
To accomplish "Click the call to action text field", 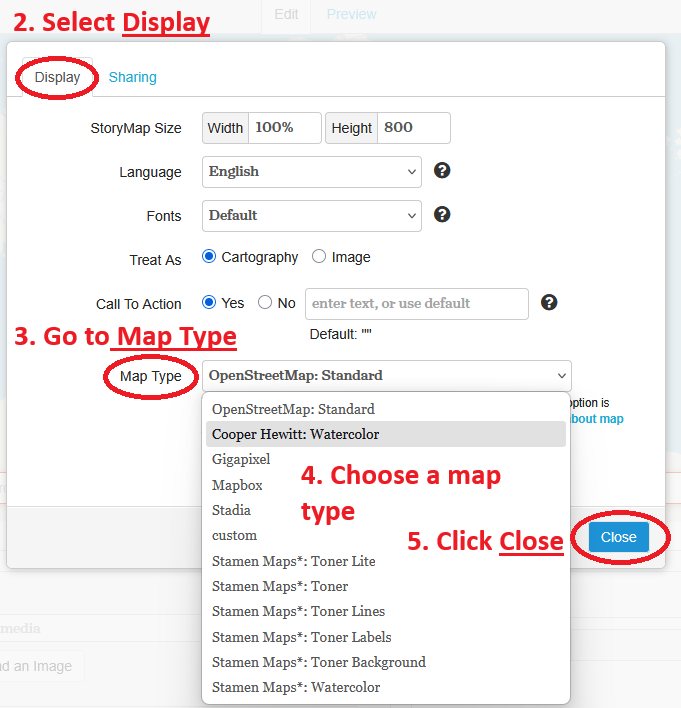I will tap(415, 303).
